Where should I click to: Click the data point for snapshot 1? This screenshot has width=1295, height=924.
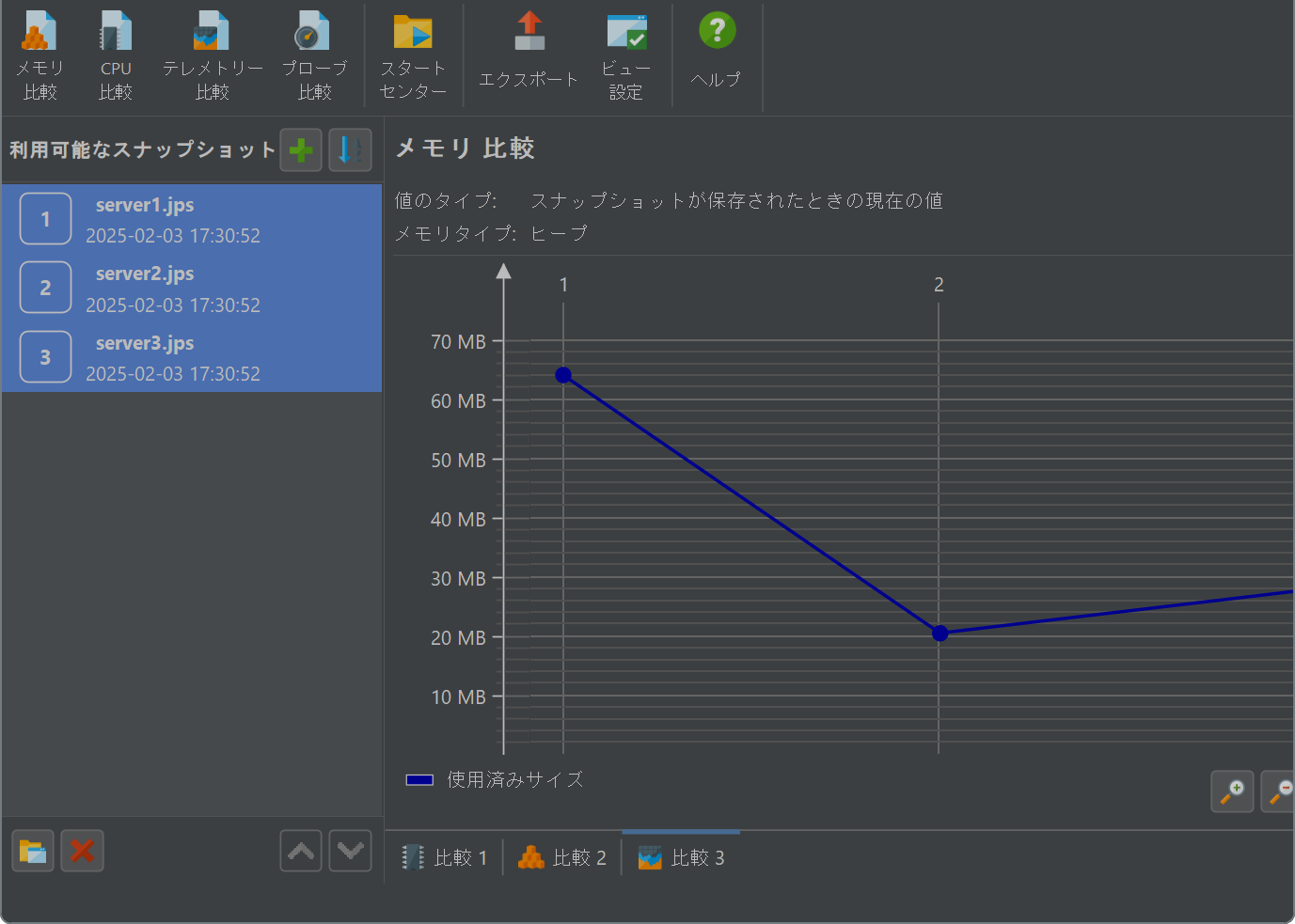[563, 375]
